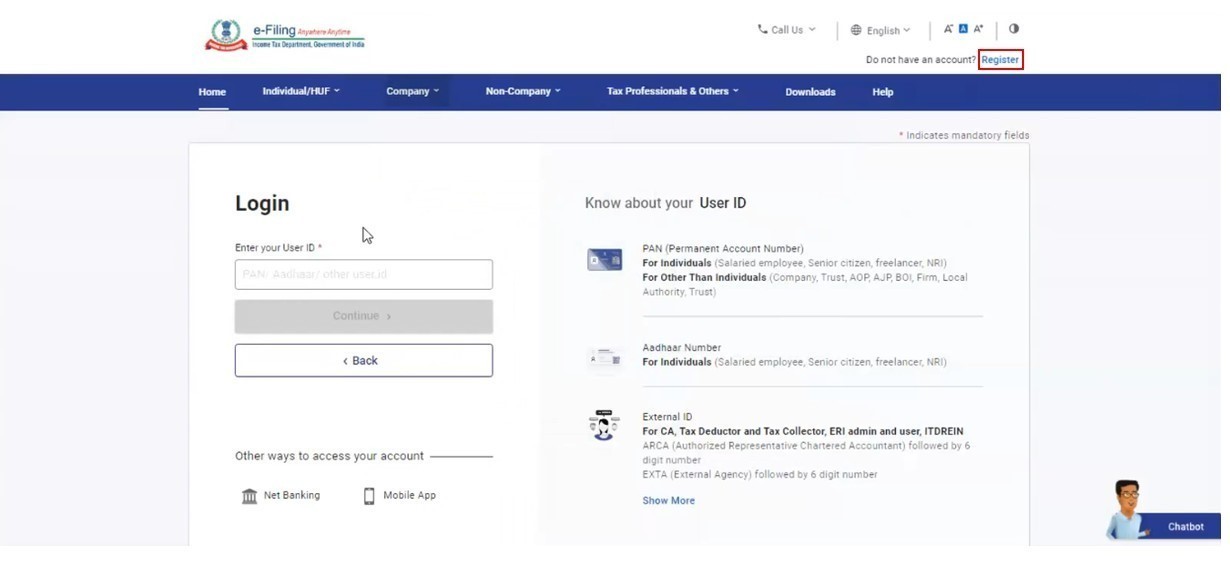Click the Net Banking bank icon

click(250, 496)
